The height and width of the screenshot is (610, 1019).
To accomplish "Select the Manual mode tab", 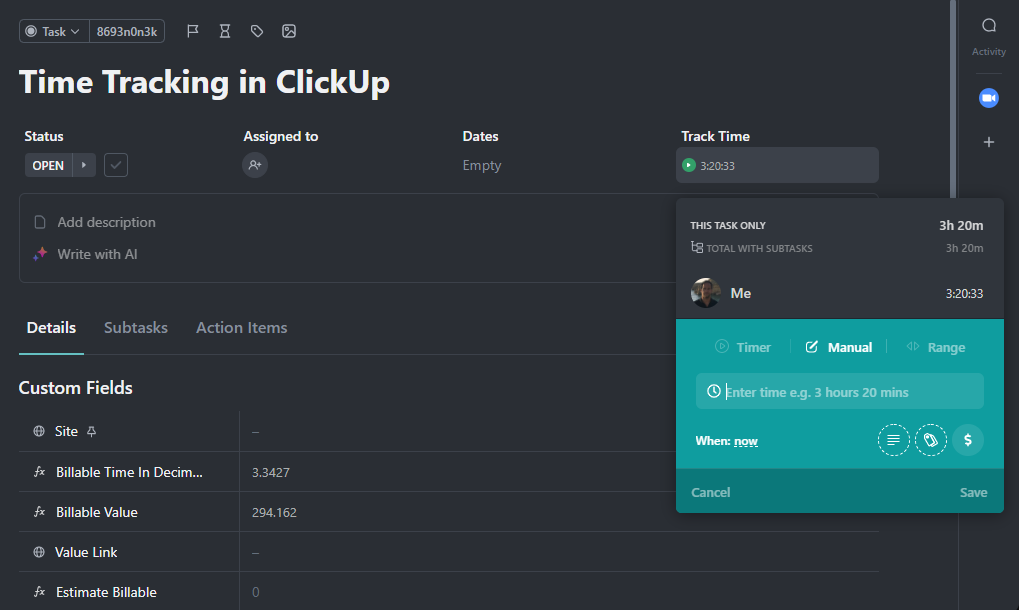I will [x=839, y=348].
